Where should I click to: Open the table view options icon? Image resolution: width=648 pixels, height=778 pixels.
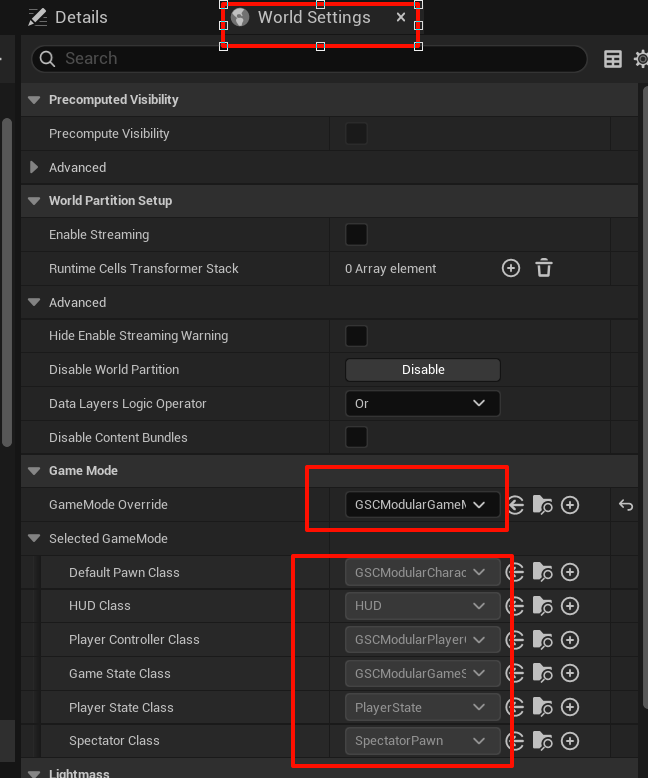(x=613, y=60)
